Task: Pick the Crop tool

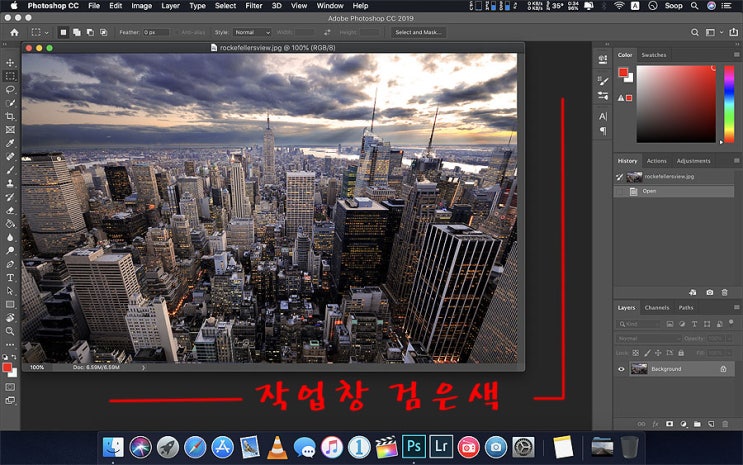Action: 10,116
